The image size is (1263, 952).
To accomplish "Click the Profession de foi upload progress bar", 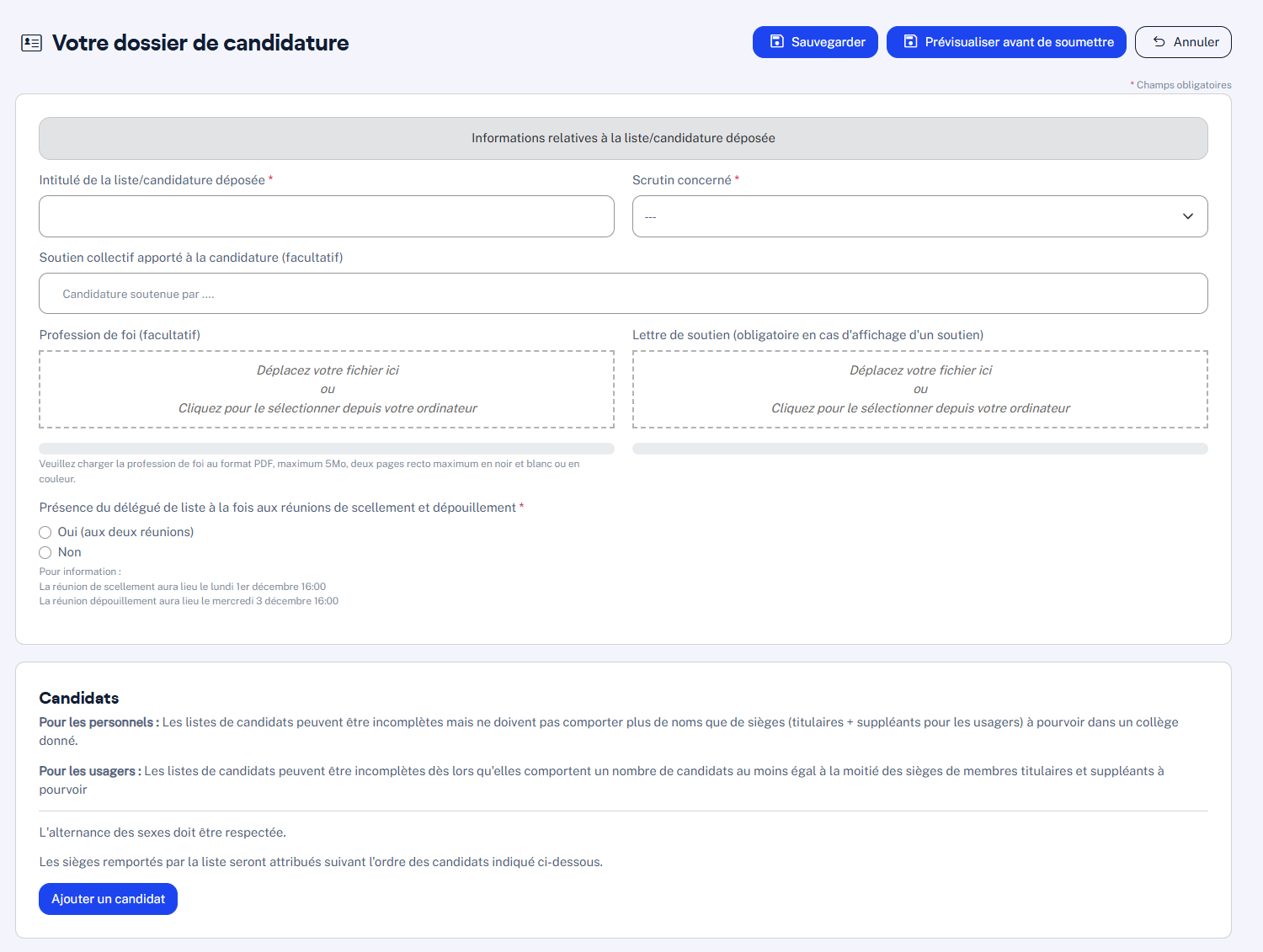I will point(327,449).
